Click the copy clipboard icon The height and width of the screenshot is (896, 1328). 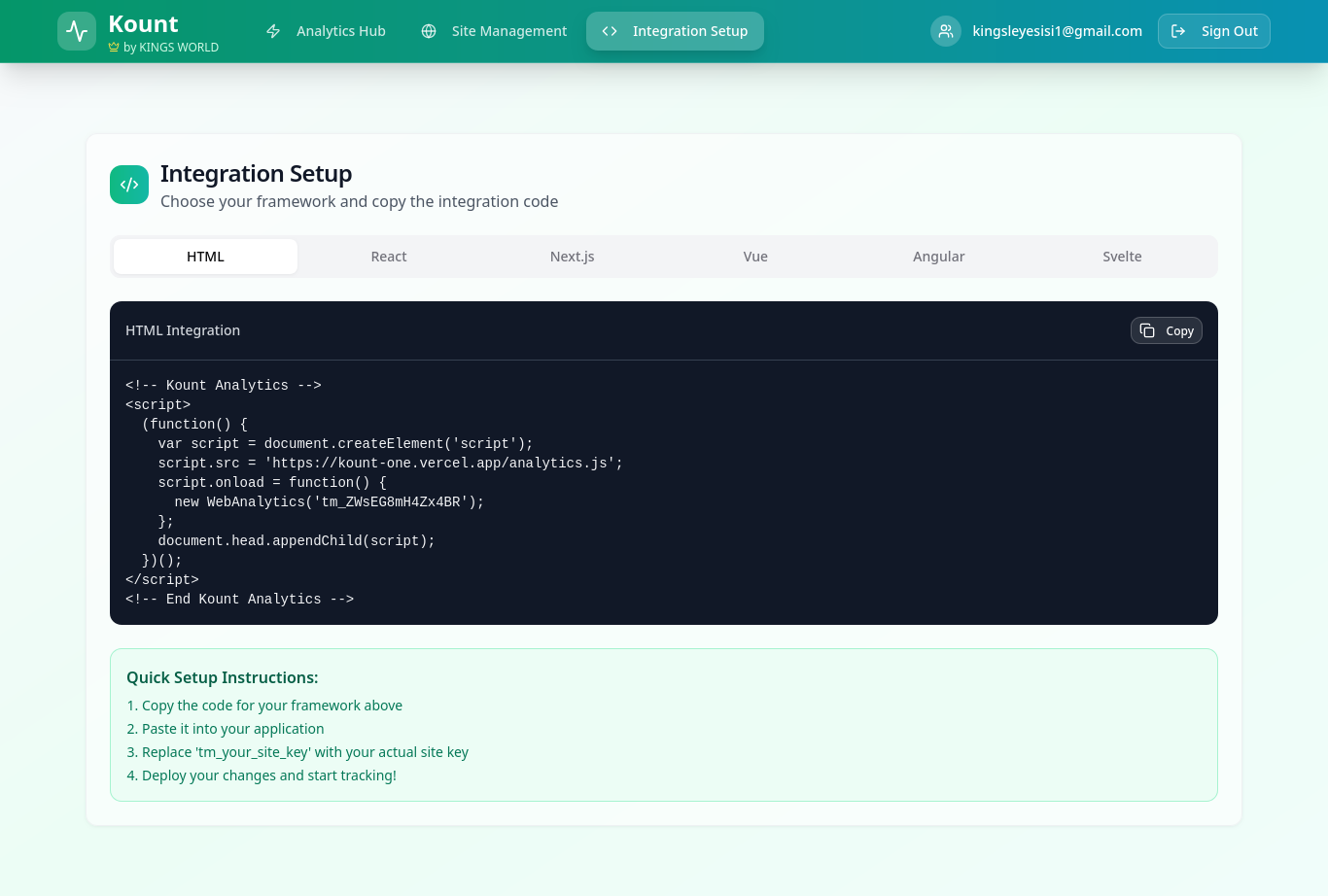(1147, 330)
